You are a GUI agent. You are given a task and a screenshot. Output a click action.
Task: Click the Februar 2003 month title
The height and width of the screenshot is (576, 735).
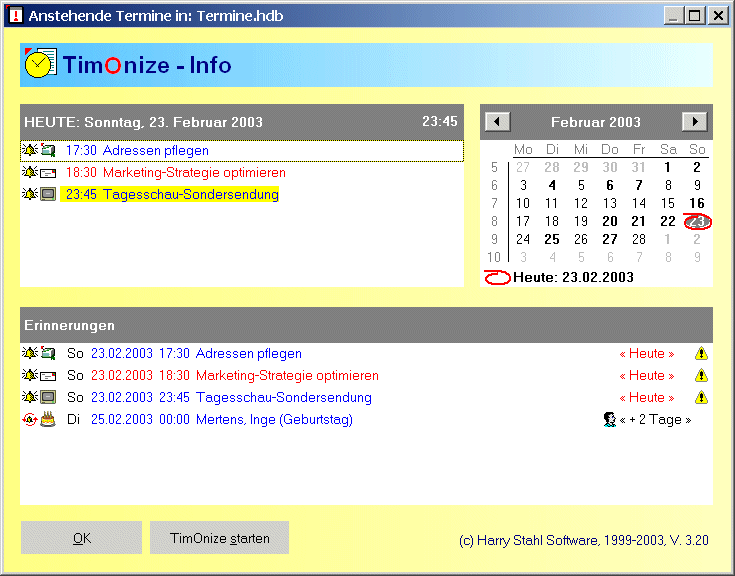(x=595, y=122)
